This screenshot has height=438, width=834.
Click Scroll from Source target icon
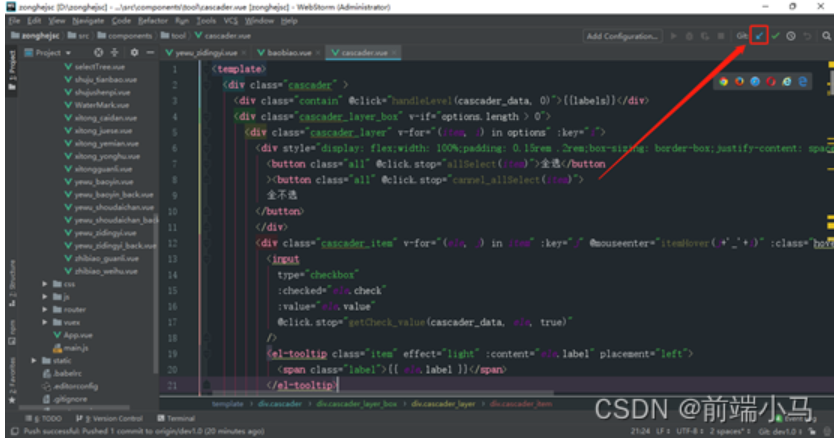[x=98, y=53]
